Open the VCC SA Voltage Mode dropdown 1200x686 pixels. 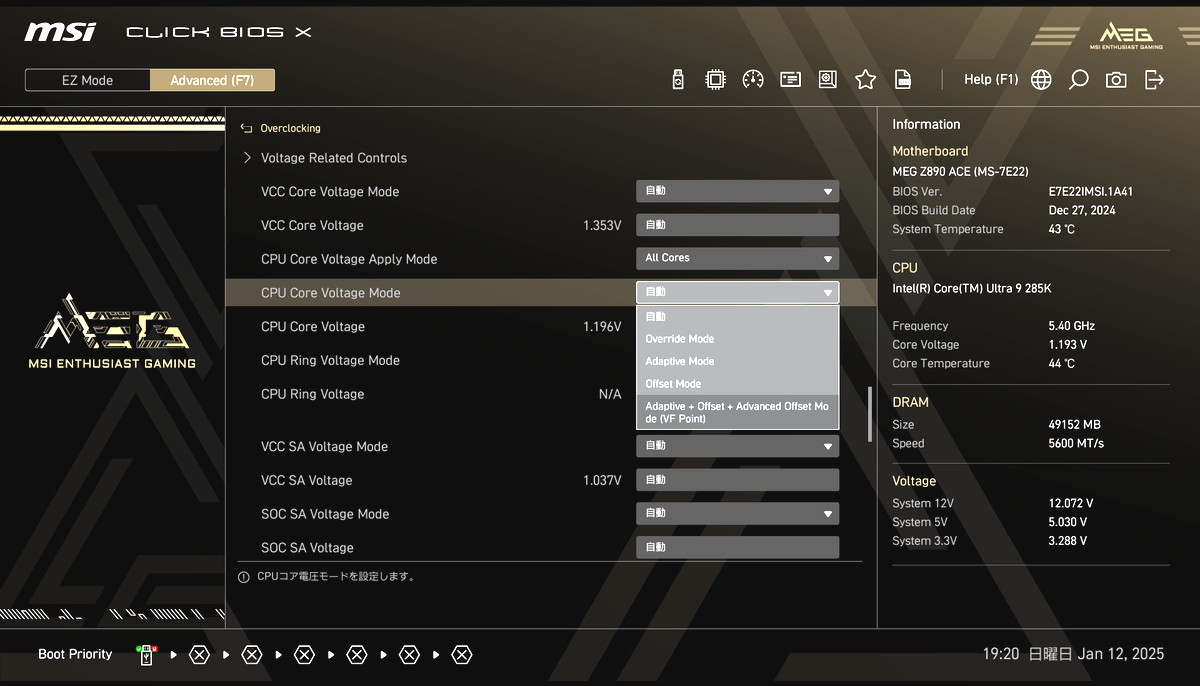coord(738,446)
